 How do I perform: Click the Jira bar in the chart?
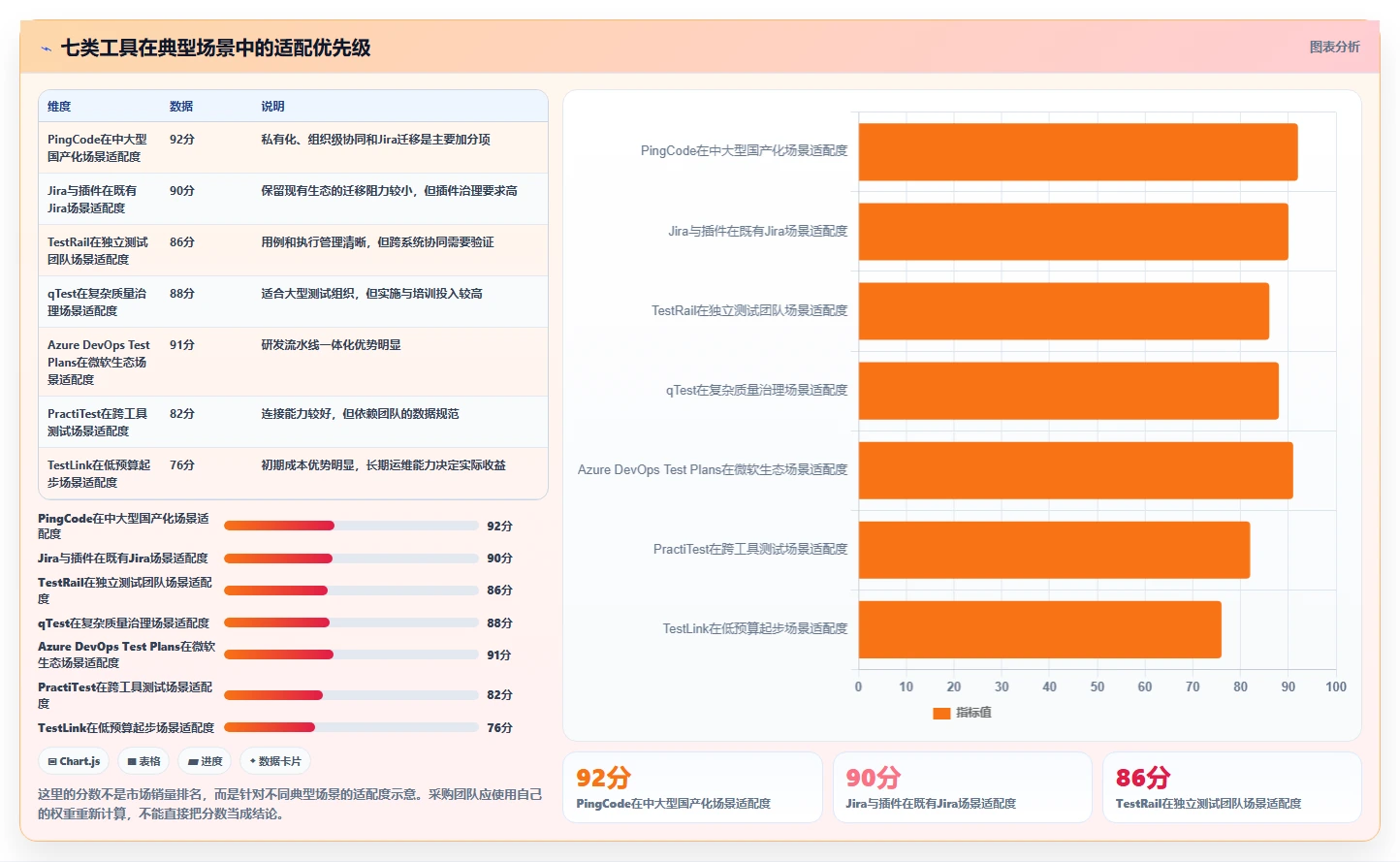(1073, 231)
